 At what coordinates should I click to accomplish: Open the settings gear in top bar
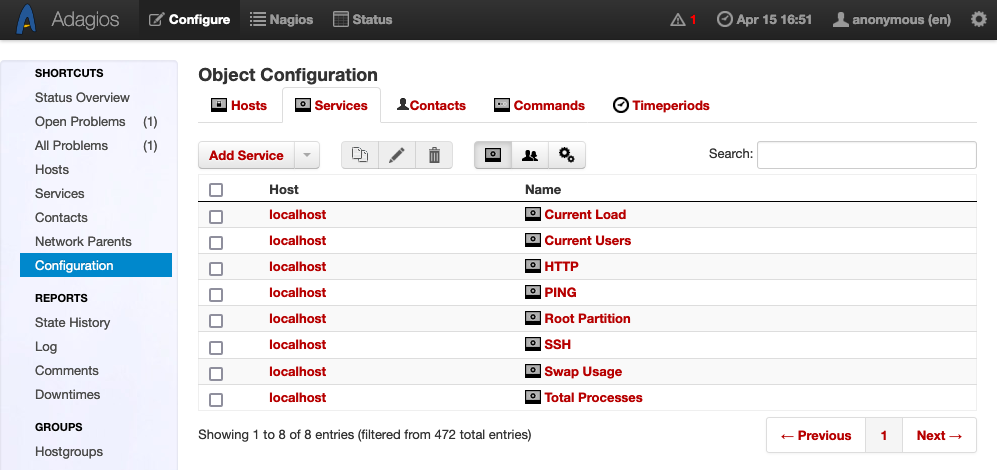coord(978,19)
